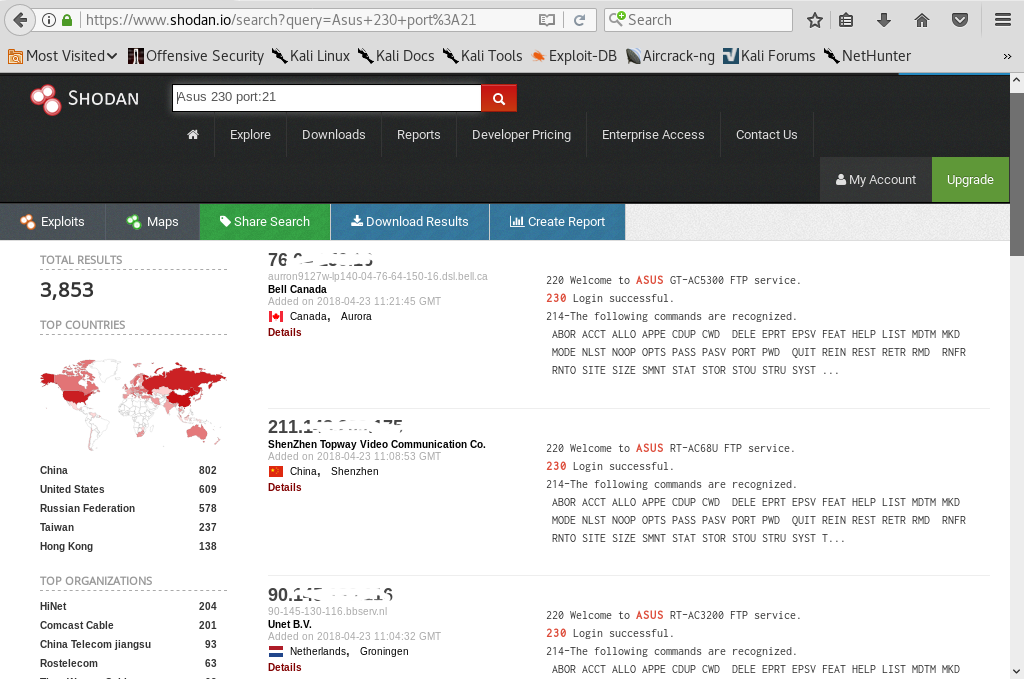The image size is (1024, 679).
Task: Click the Aurora city link
Action: 356,316
